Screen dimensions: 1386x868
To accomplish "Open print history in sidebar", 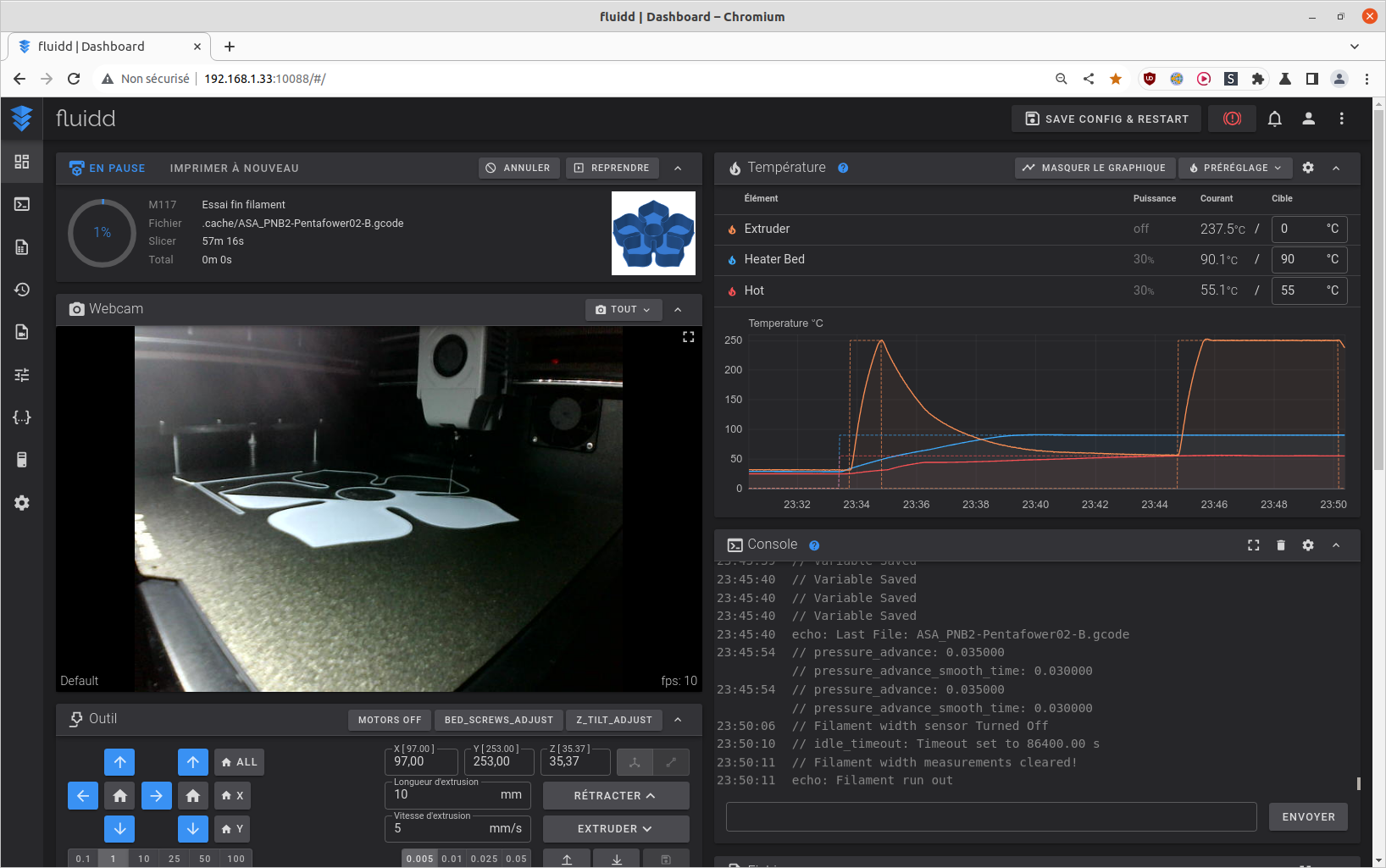I will click(22, 290).
